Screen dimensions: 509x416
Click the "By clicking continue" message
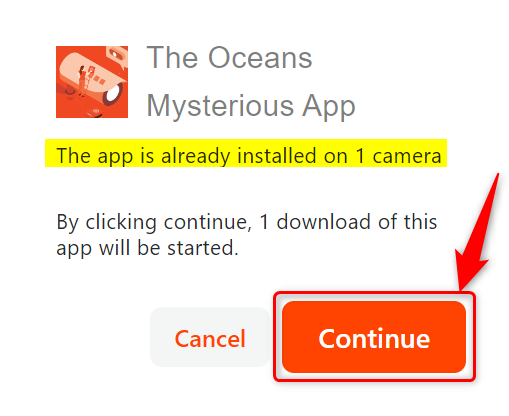click(247, 235)
